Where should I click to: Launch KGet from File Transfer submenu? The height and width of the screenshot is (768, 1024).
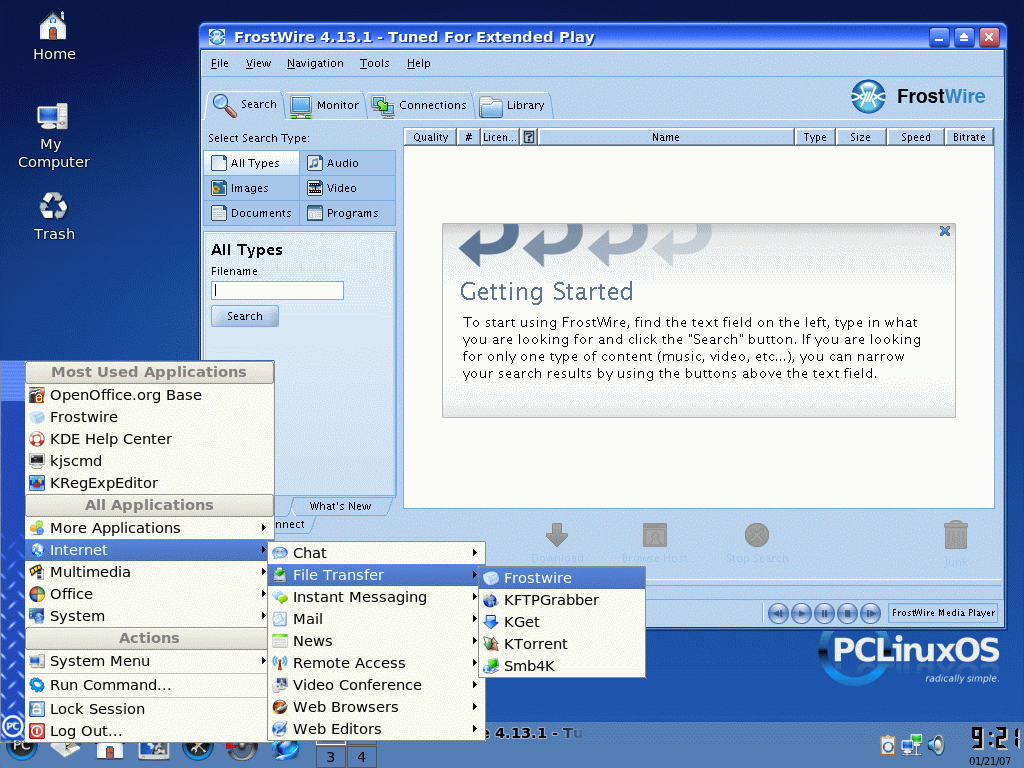(562, 622)
